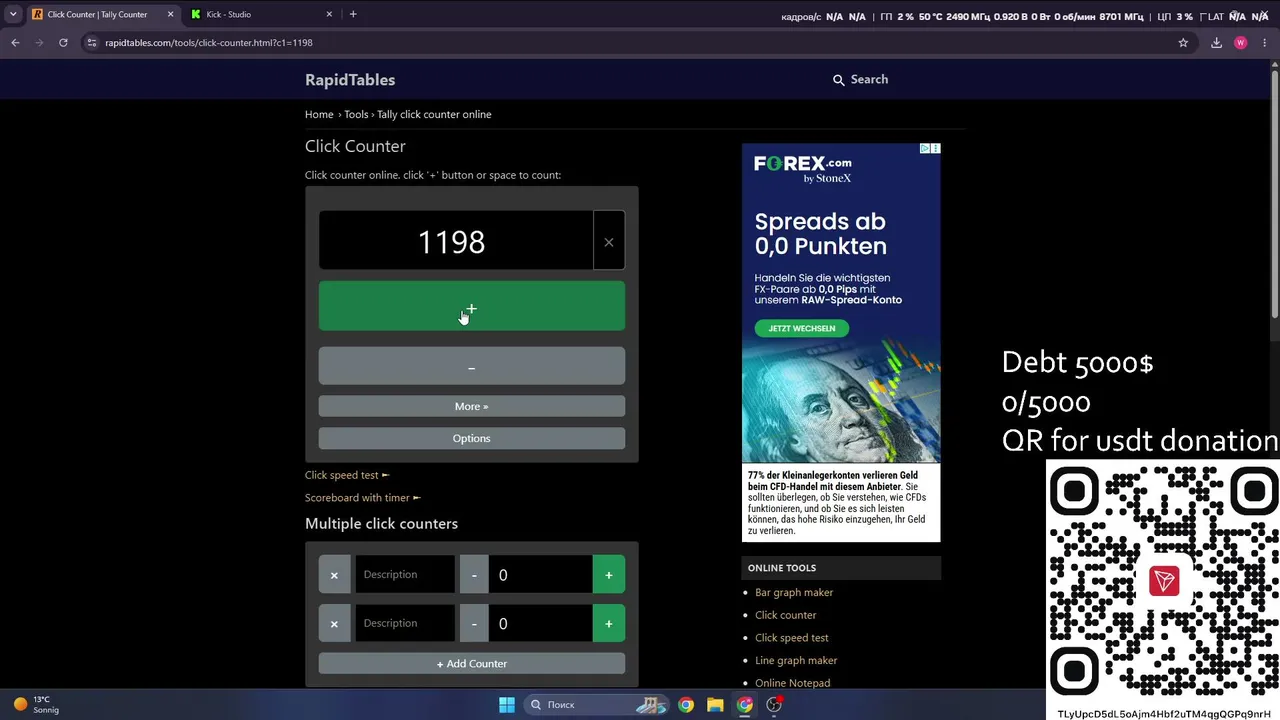Open the browser profile avatar

[1241, 43]
